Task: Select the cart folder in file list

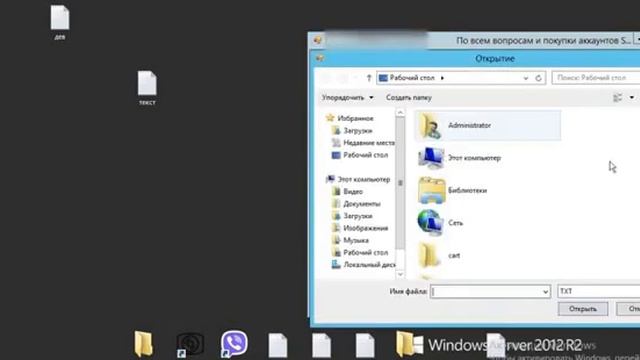Action: pos(439,256)
